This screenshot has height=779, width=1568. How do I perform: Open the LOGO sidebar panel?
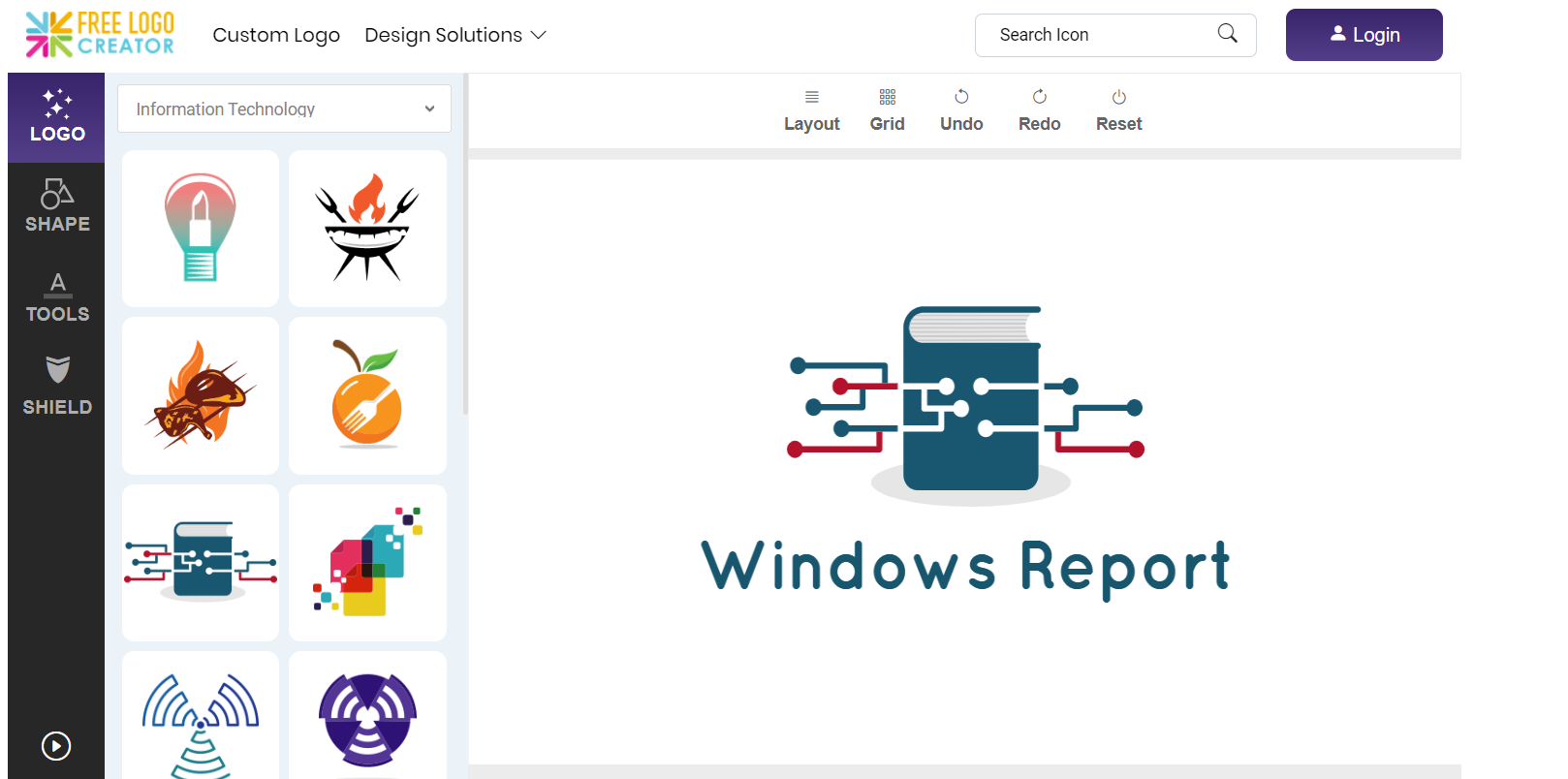(x=56, y=117)
